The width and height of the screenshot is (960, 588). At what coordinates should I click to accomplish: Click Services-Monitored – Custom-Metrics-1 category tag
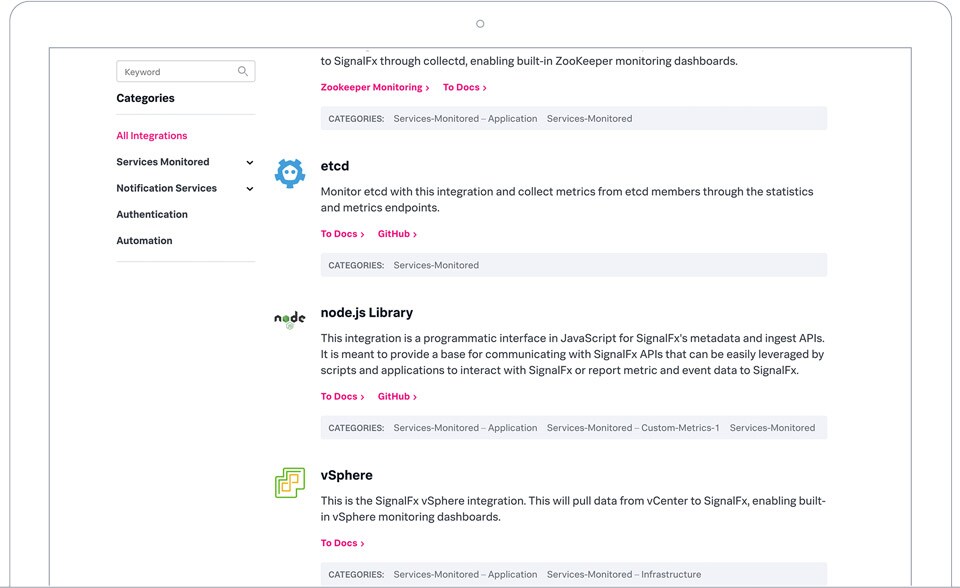[633, 428]
